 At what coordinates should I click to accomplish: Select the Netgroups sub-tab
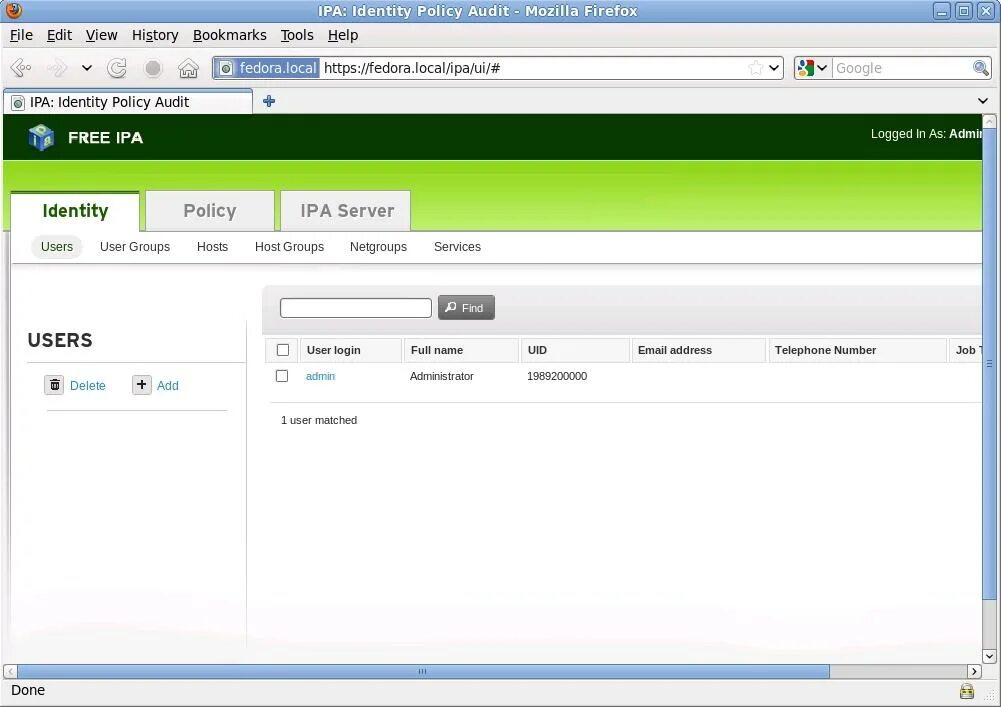[x=378, y=247]
